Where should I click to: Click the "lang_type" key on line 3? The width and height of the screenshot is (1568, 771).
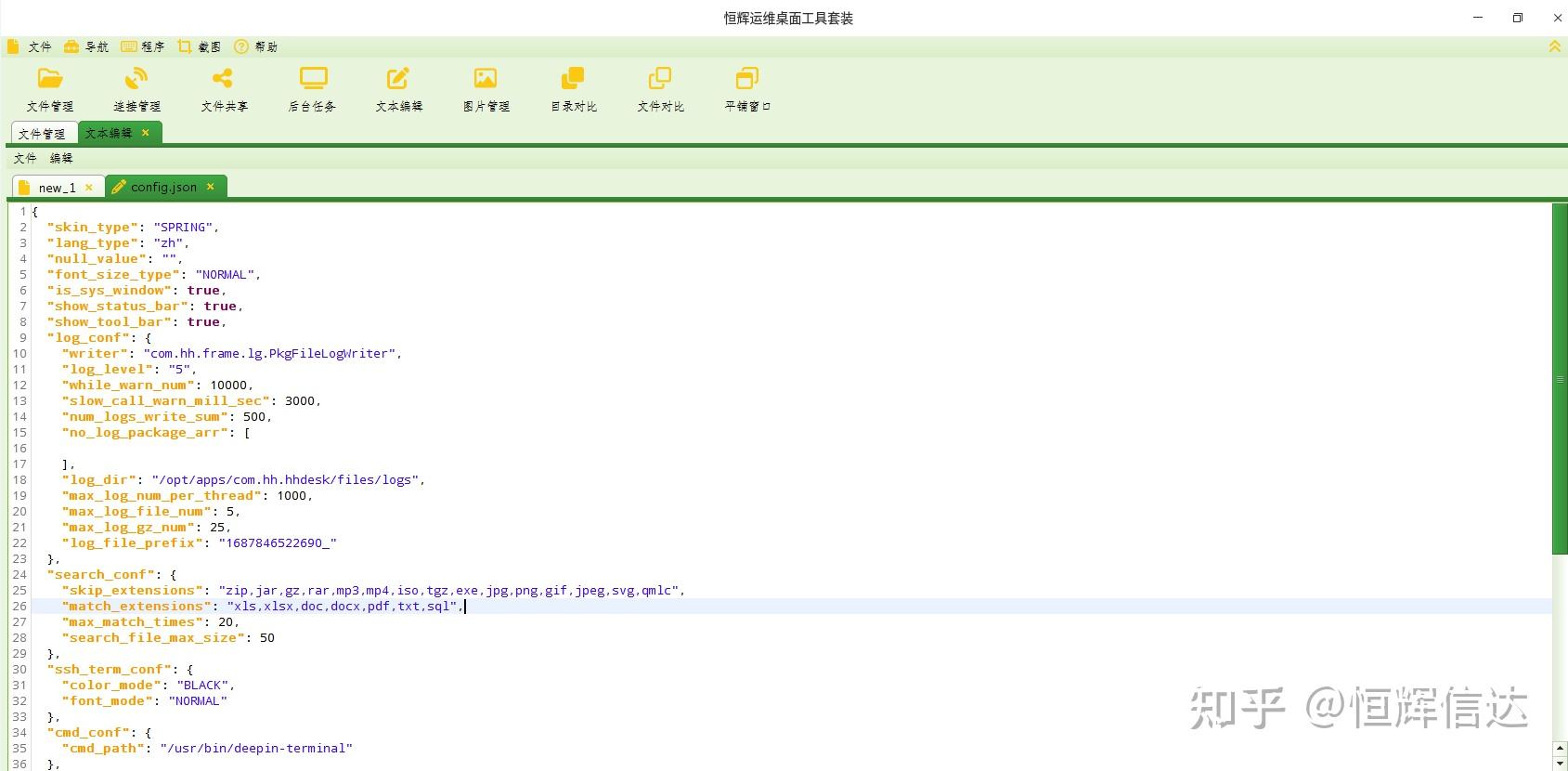(93, 242)
